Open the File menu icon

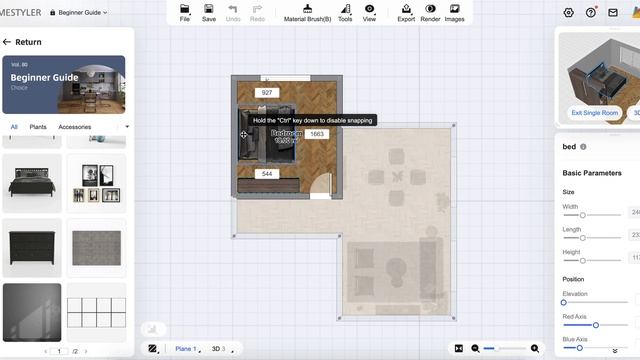tap(184, 9)
